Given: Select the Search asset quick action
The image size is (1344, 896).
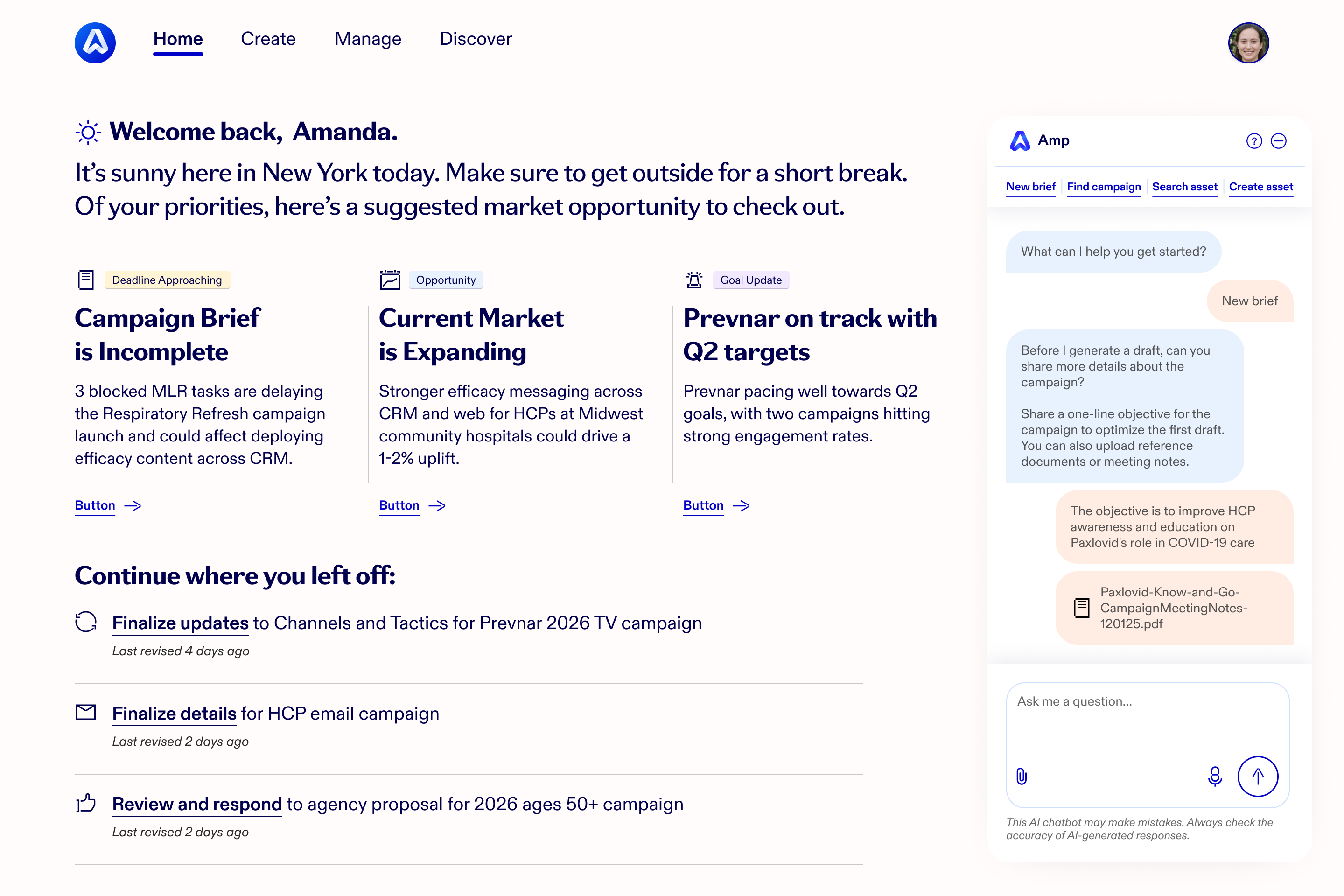Looking at the screenshot, I should 1184,187.
